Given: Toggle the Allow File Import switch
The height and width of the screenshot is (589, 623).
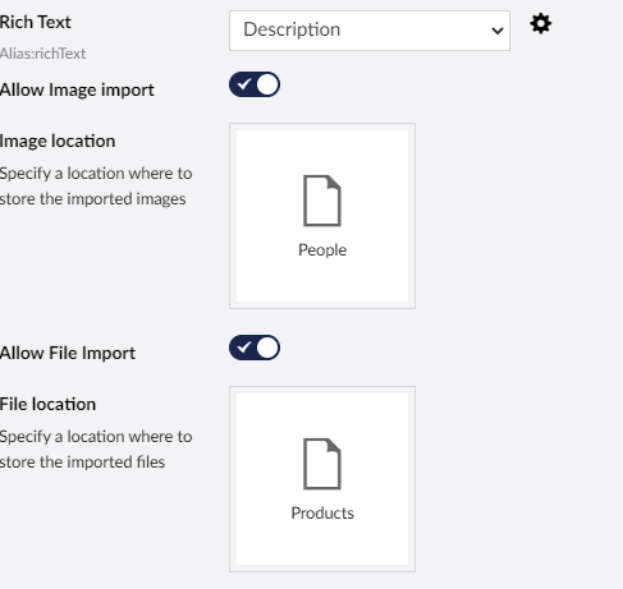Looking at the screenshot, I should [254, 347].
